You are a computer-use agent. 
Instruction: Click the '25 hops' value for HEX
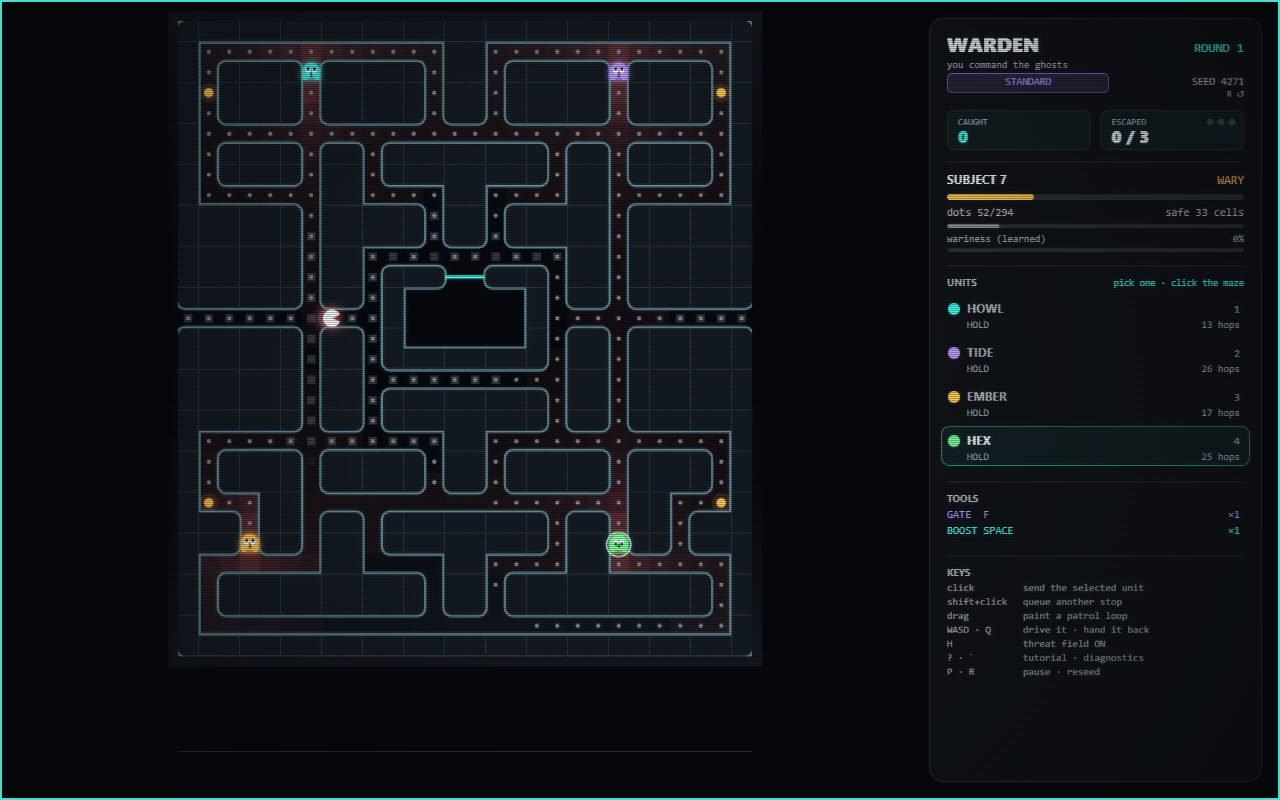point(1220,457)
